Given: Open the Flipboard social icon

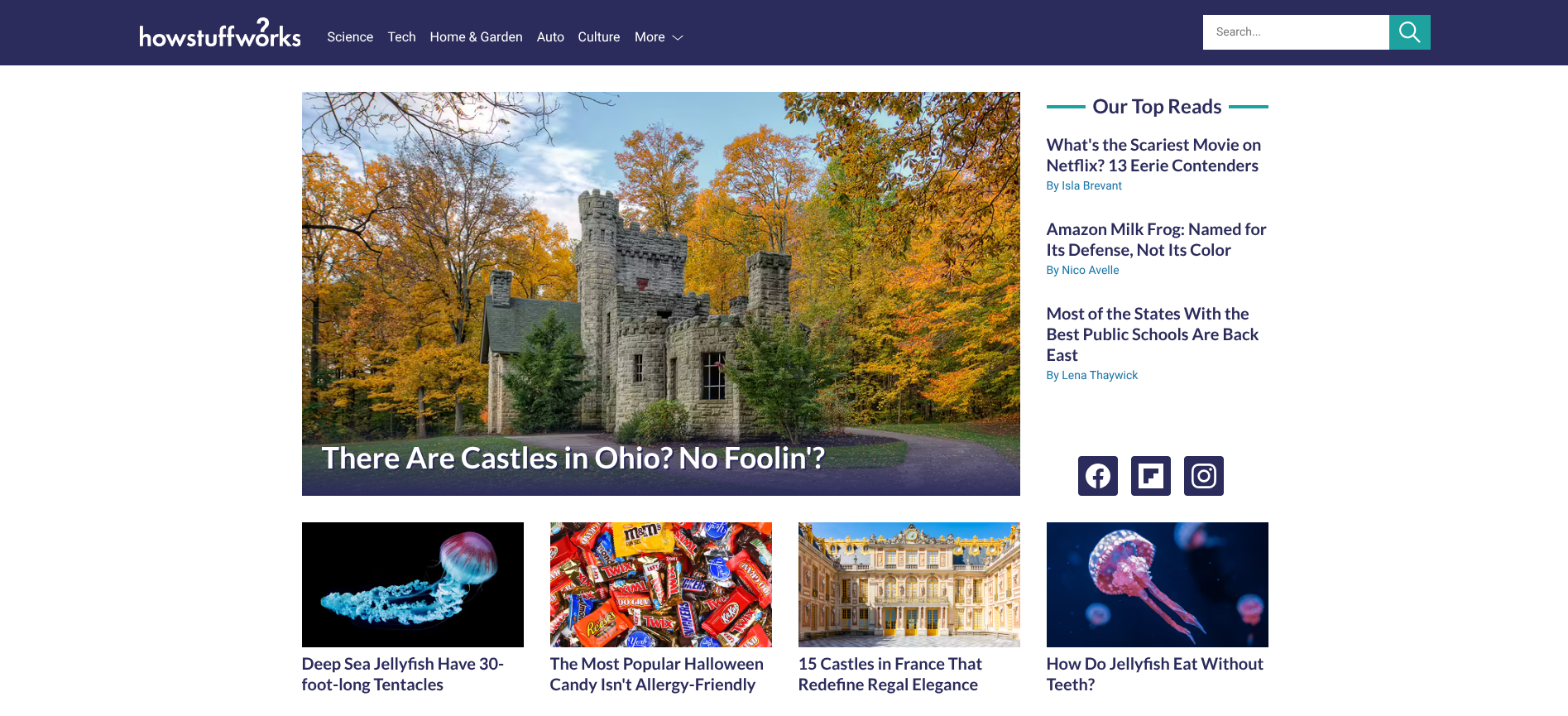Looking at the screenshot, I should click(x=1150, y=476).
